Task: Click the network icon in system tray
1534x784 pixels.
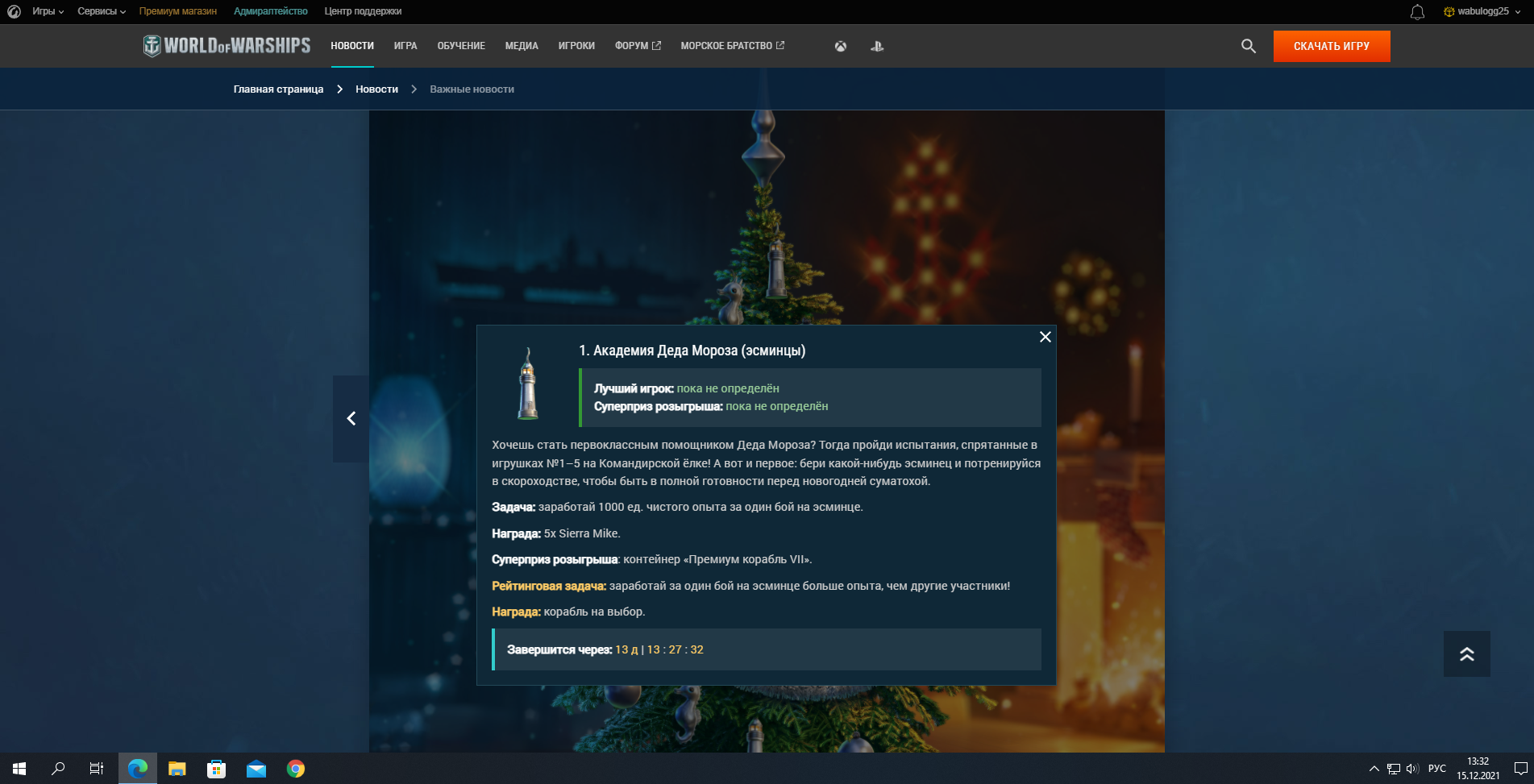Action: pos(1394,769)
